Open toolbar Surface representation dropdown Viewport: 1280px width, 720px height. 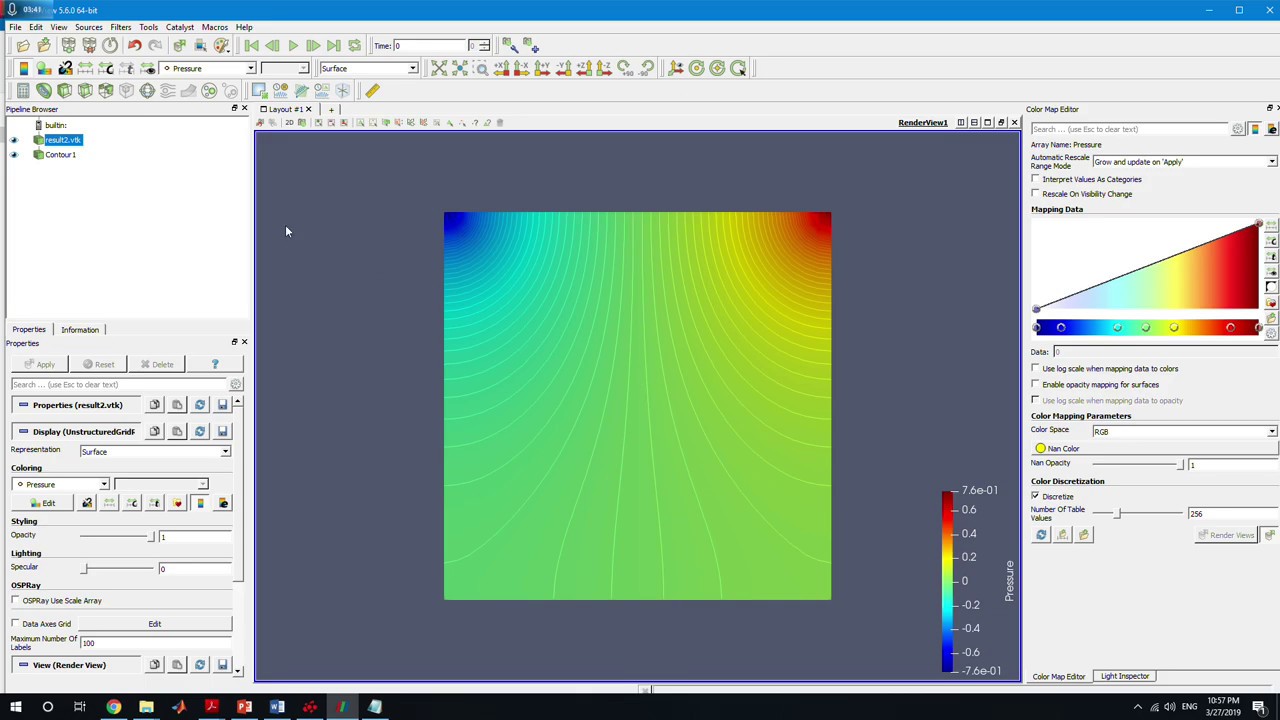click(368, 68)
